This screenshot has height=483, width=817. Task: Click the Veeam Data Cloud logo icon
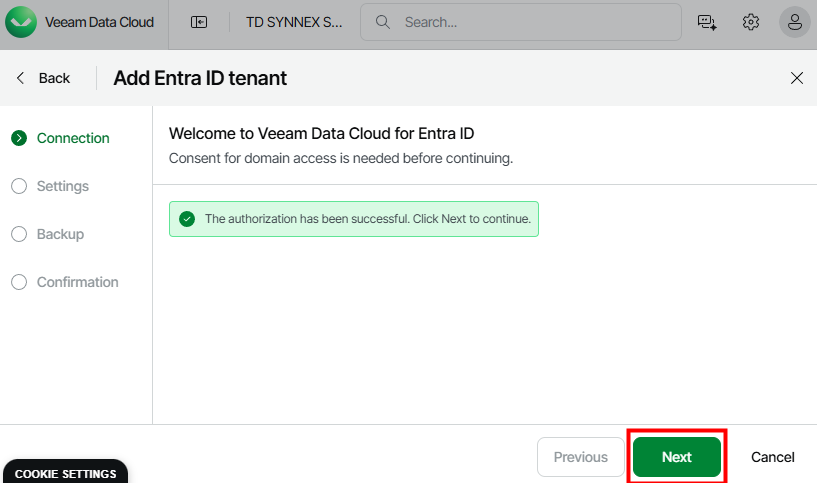tap(22, 22)
